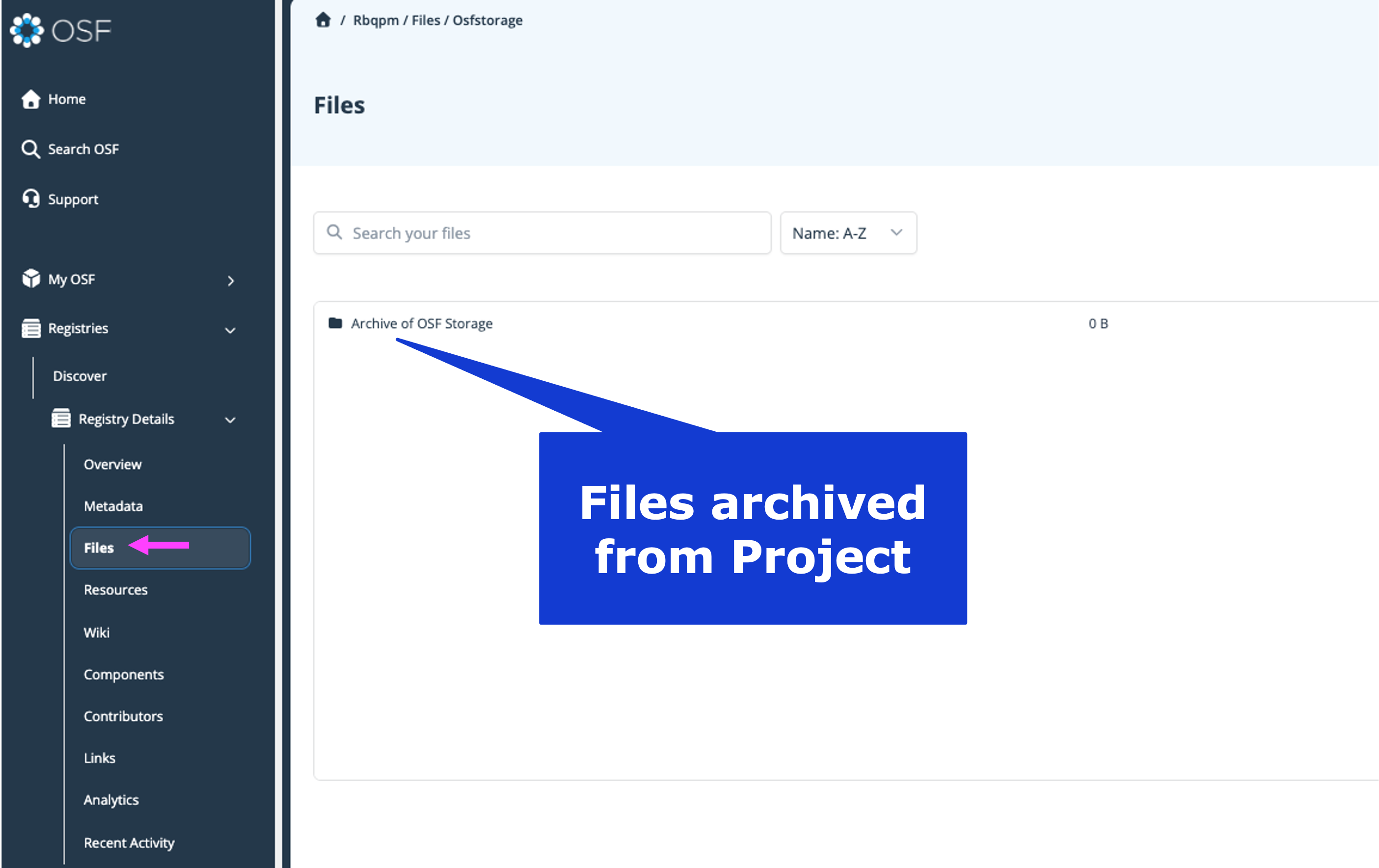Open the Support page
This screenshot has width=1379, height=868.
click(73, 199)
